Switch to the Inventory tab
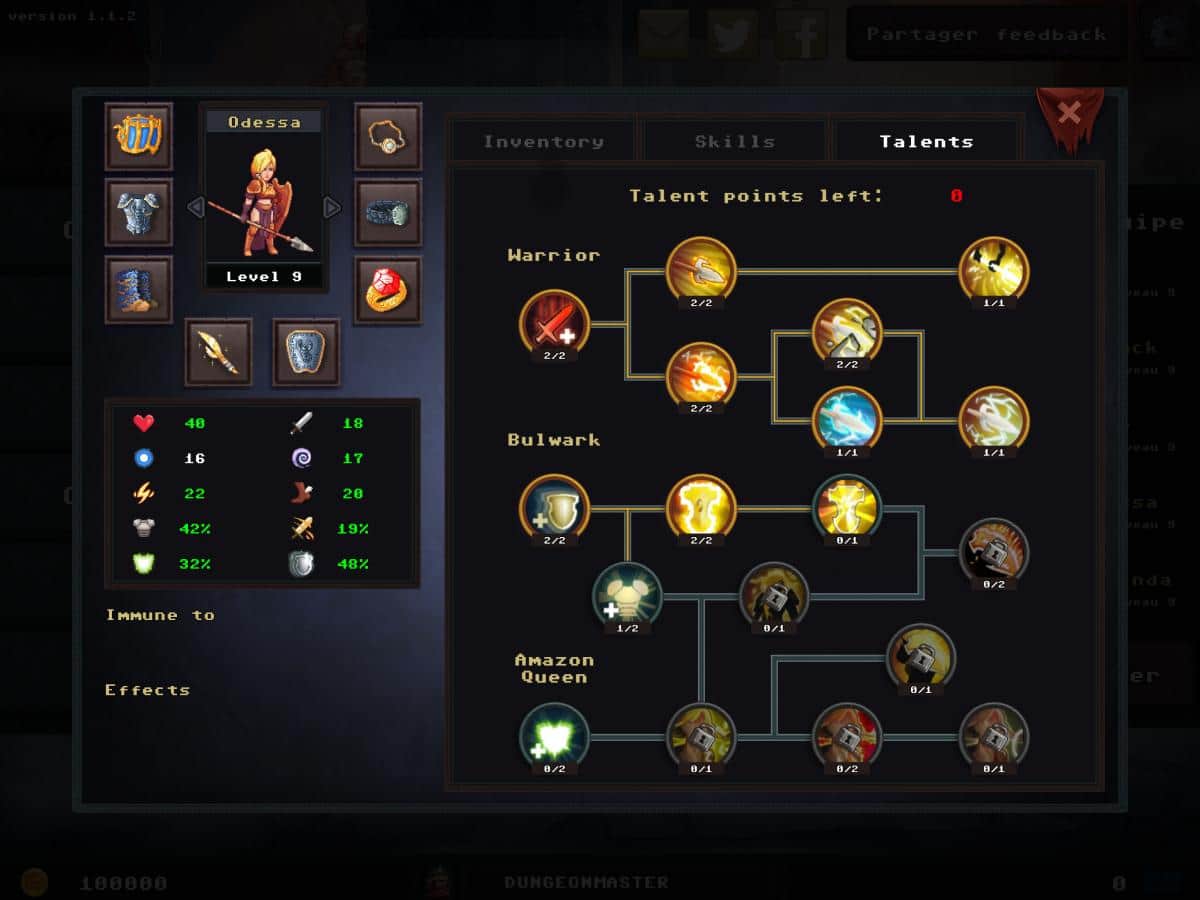Viewport: 1200px width, 900px height. [543, 141]
